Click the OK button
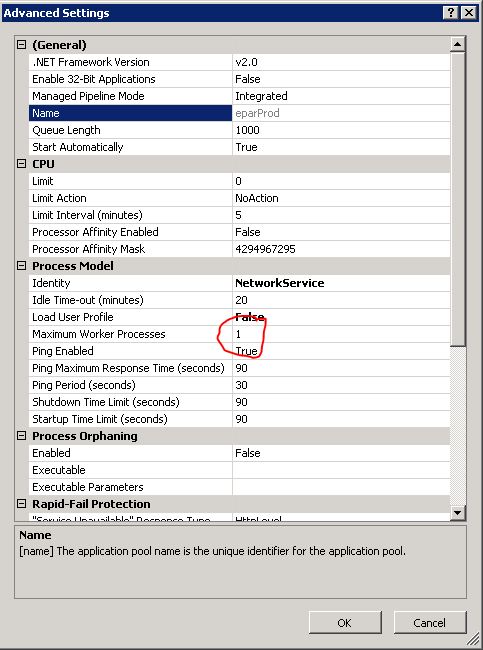Viewport: 483px width, 650px height. 345,623
